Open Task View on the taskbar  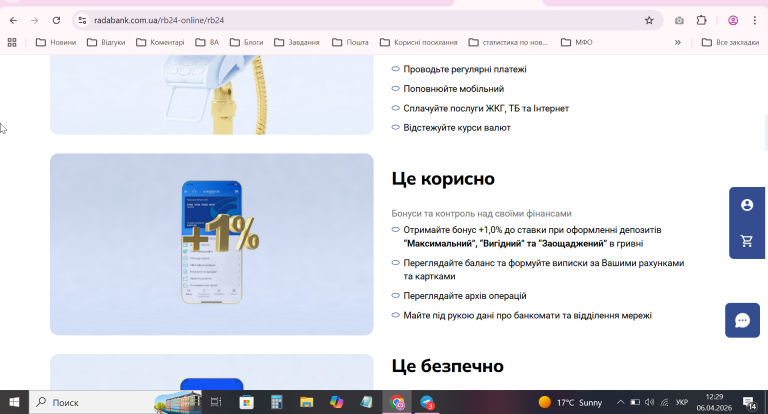click(x=216, y=402)
